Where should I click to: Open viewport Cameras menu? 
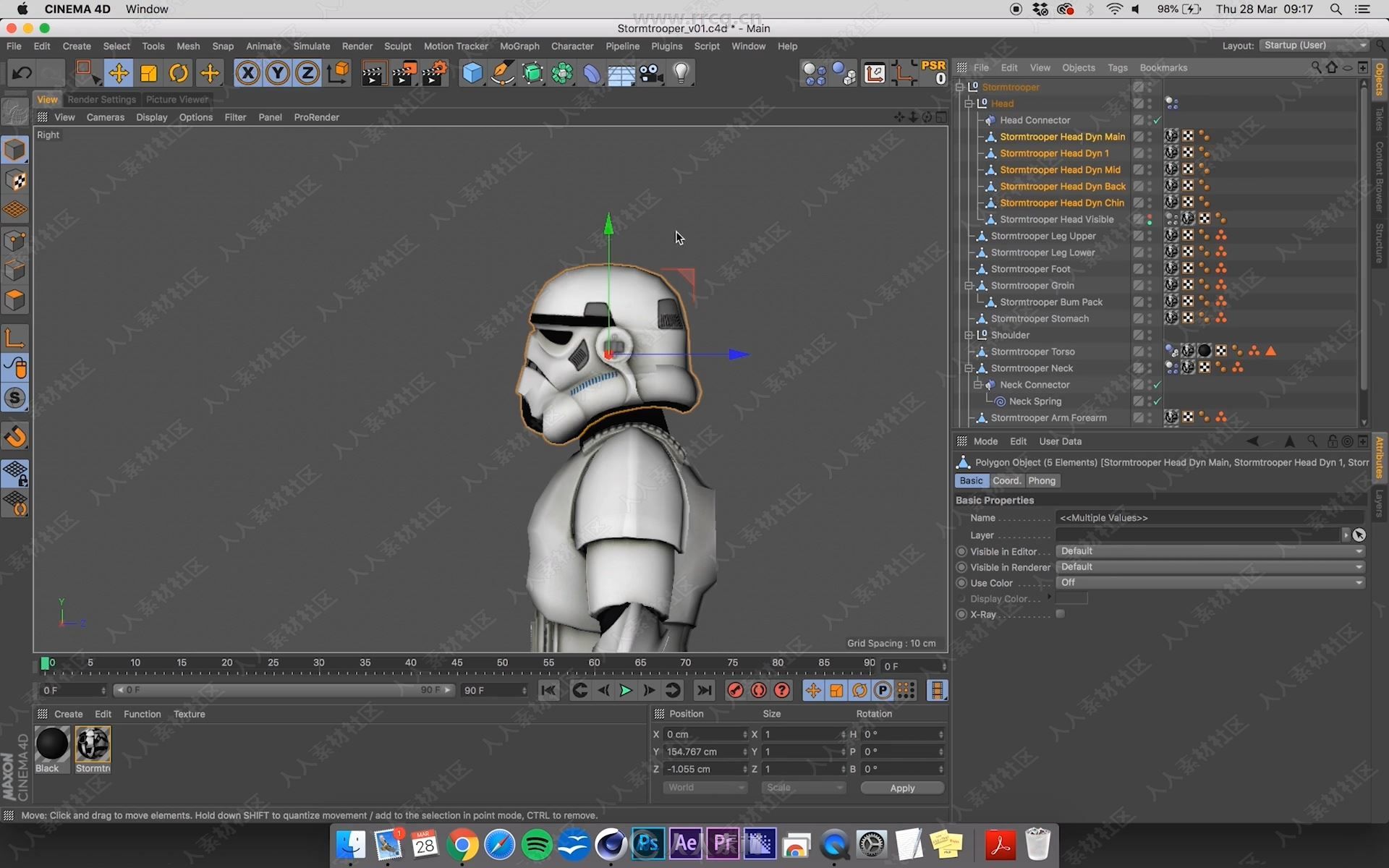106,117
